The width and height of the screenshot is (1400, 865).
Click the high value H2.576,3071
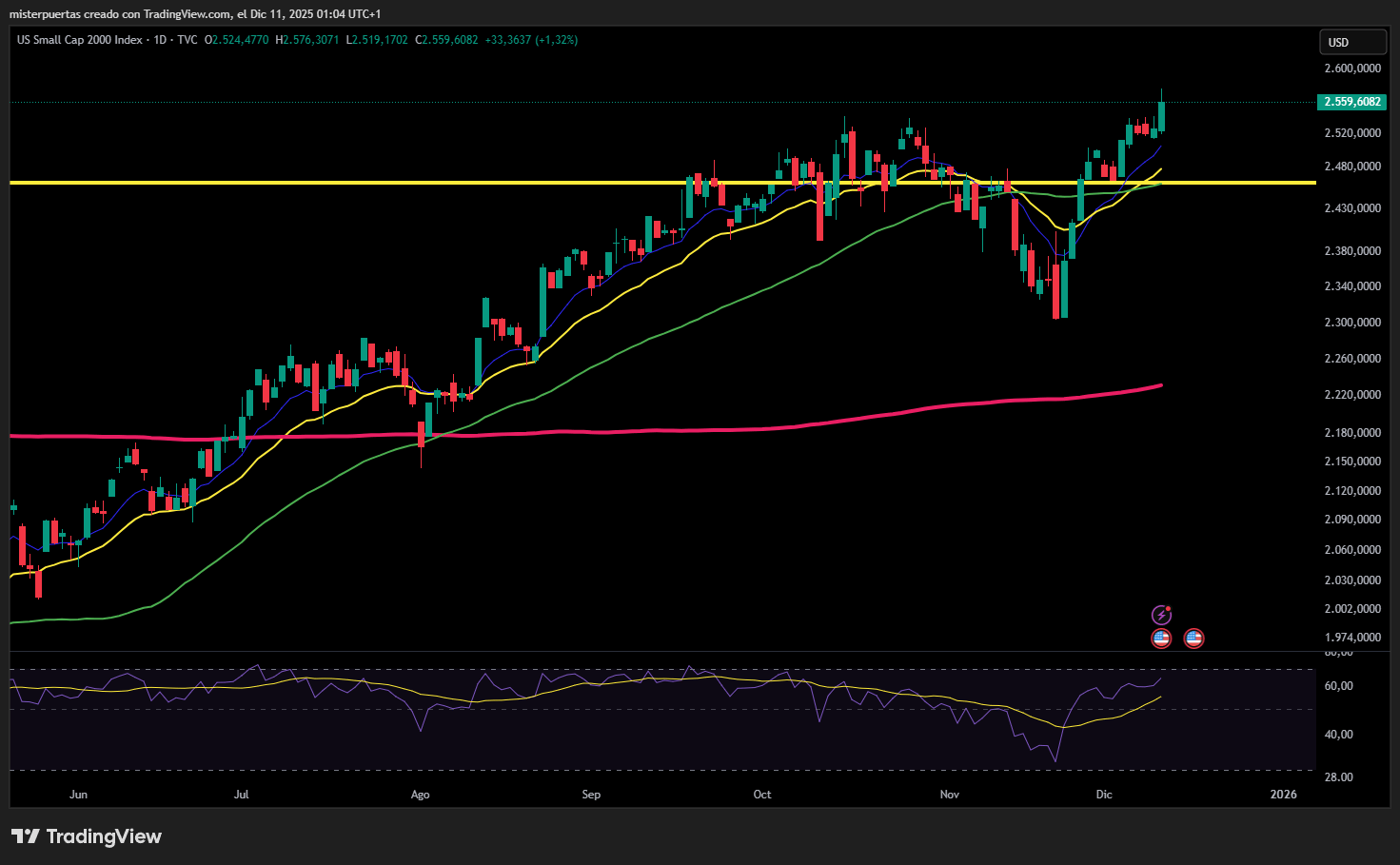pyautogui.click(x=307, y=40)
